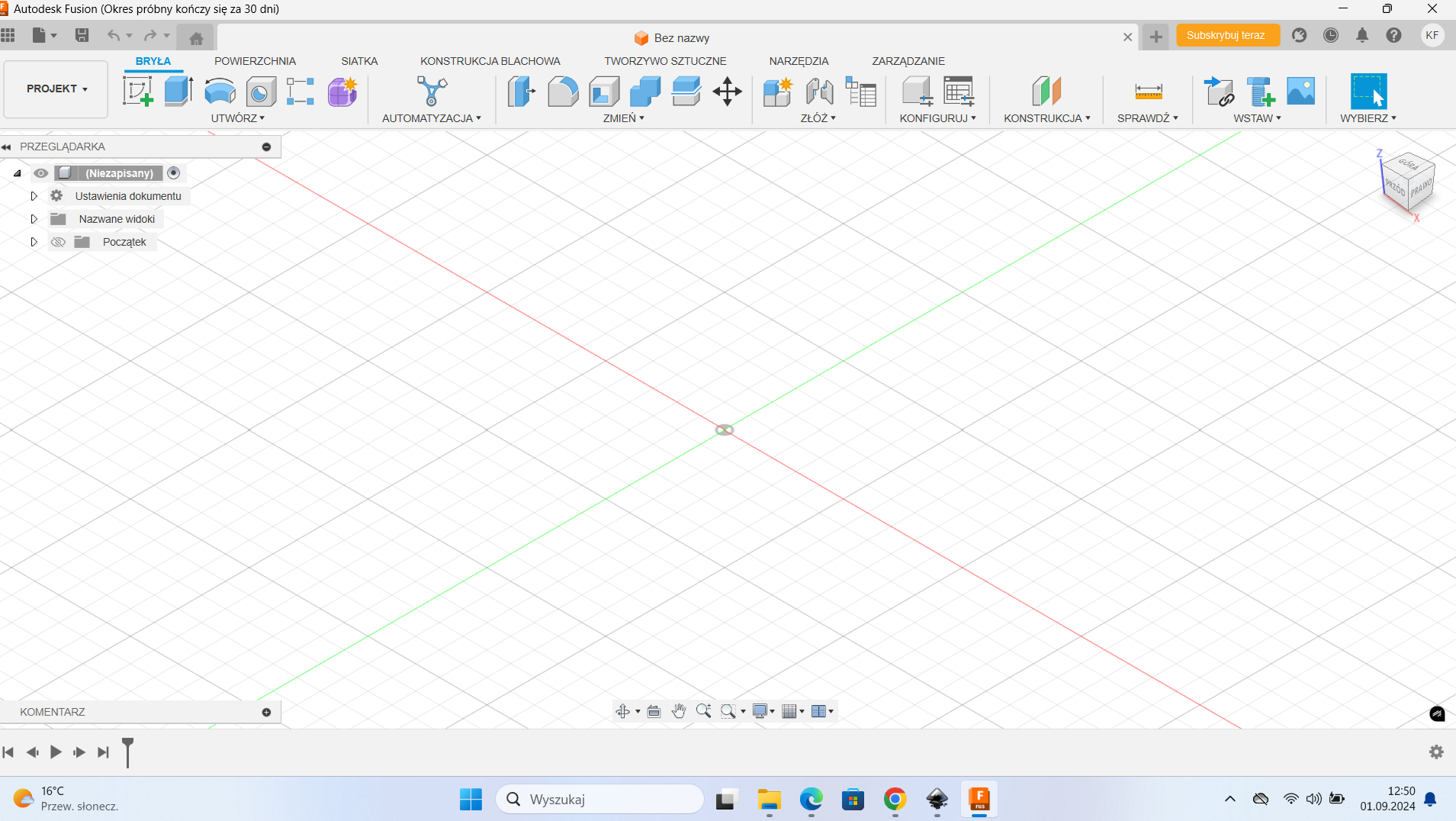
Task: Play the design timeline
Action: [x=56, y=752]
